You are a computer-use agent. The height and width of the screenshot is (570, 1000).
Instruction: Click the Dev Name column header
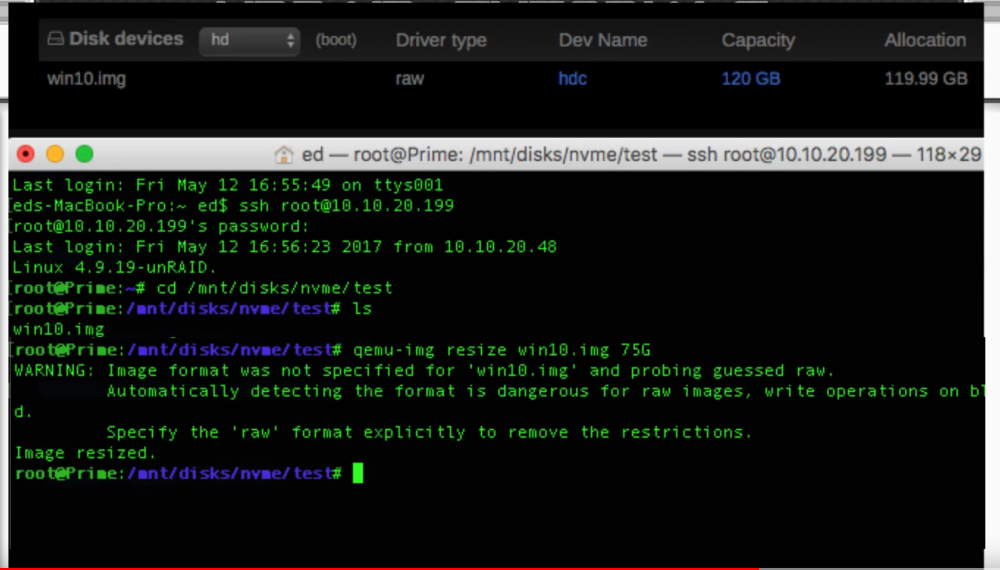(x=603, y=40)
